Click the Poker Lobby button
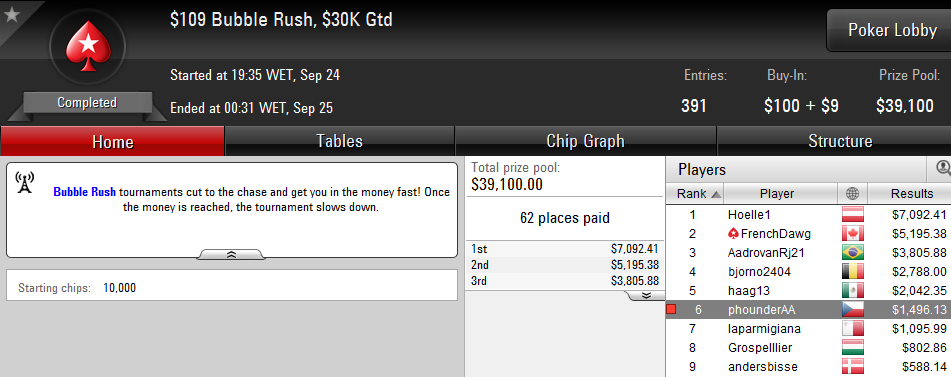951x377 pixels. pos(892,30)
